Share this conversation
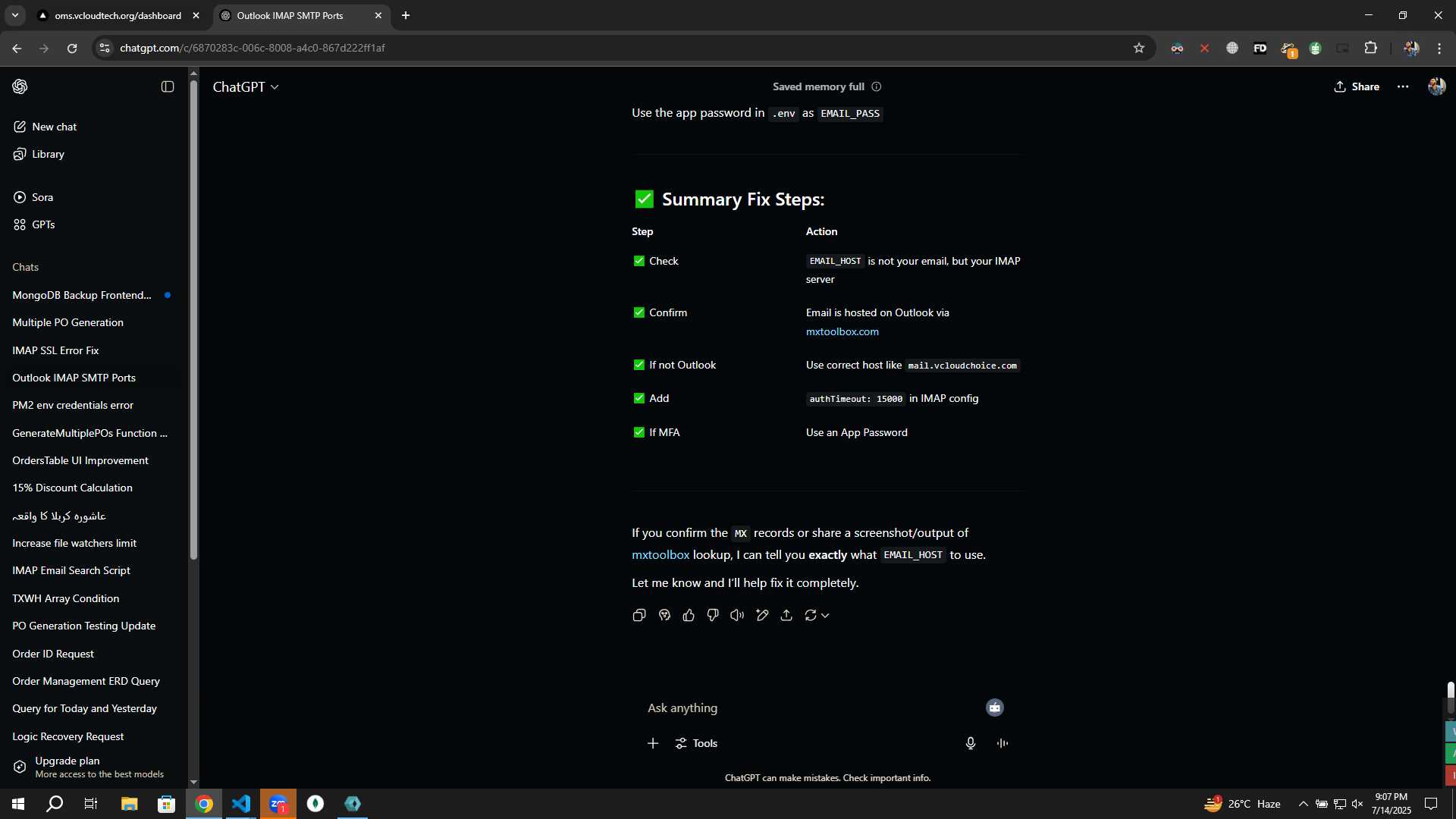The image size is (1456, 819). click(1357, 86)
